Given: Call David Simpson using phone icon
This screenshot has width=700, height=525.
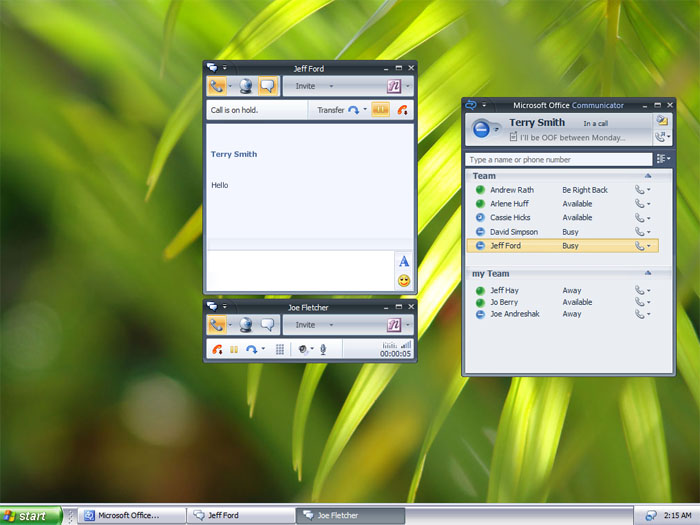Looking at the screenshot, I should pos(640,232).
